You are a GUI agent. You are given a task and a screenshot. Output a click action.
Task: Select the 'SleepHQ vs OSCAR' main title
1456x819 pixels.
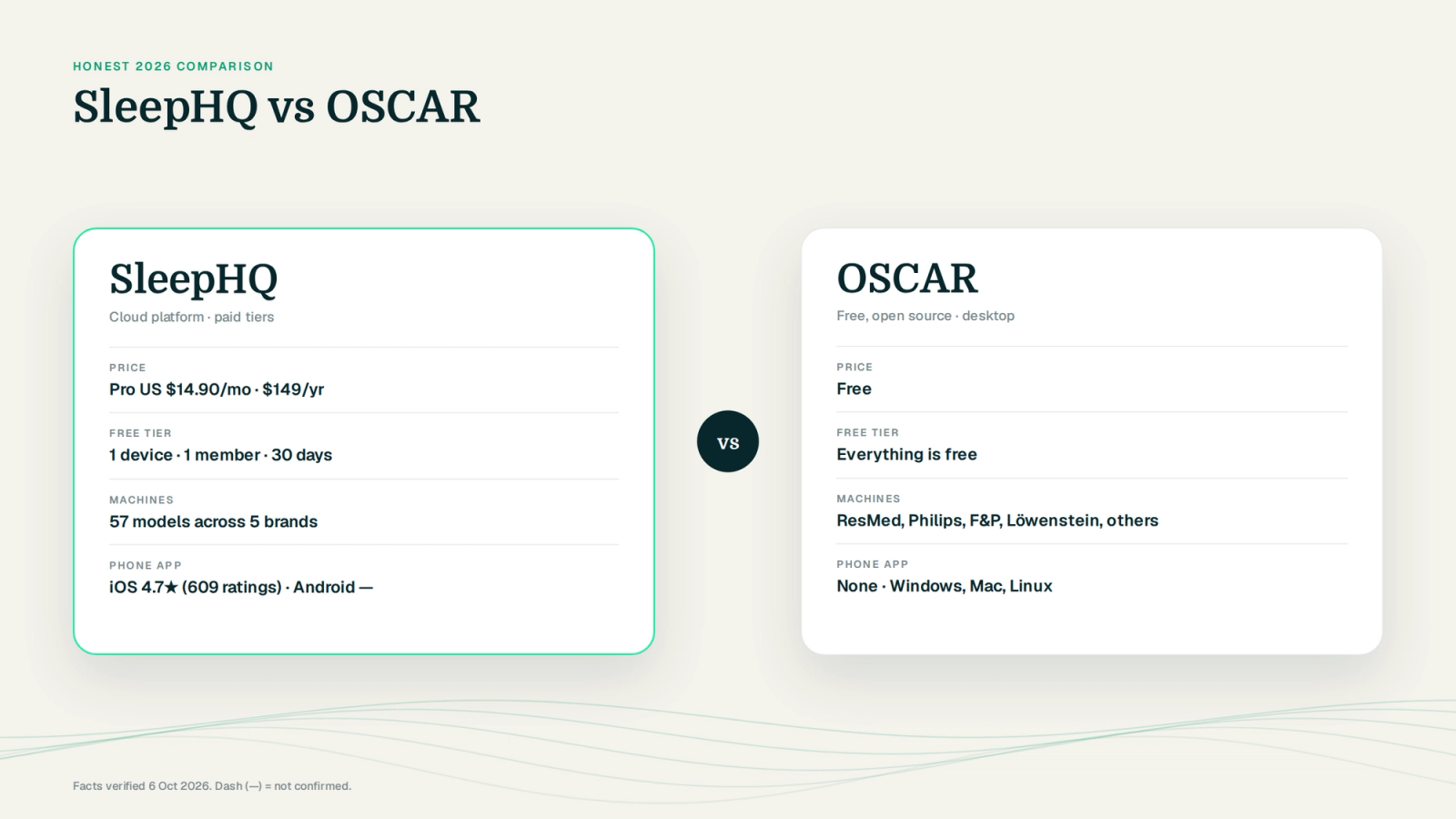point(276,107)
